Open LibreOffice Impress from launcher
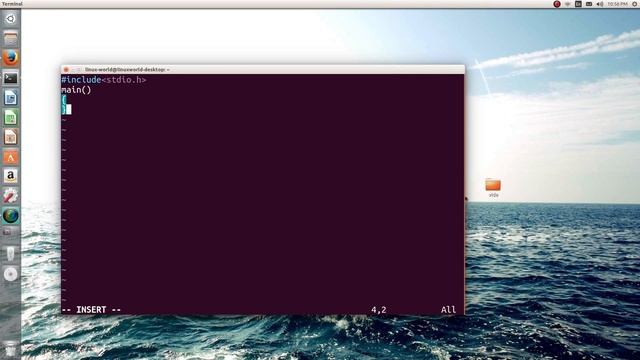Image resolution: width=640 pixels, height=360 pixels. (x=11, y=137)
